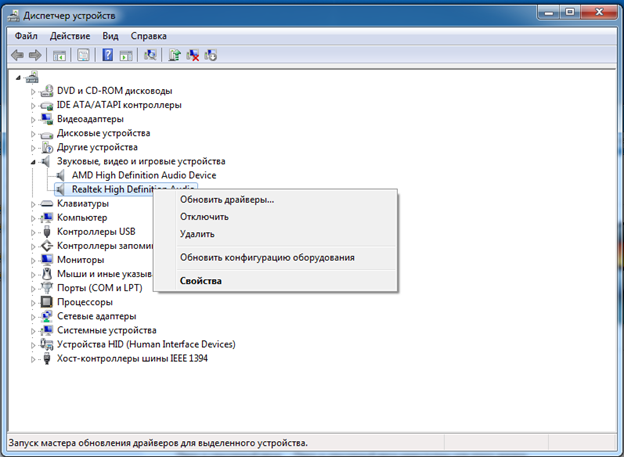624x457 pixels.
Task: Choose Обновить драйверы from context menu
Action: point(226,200)
